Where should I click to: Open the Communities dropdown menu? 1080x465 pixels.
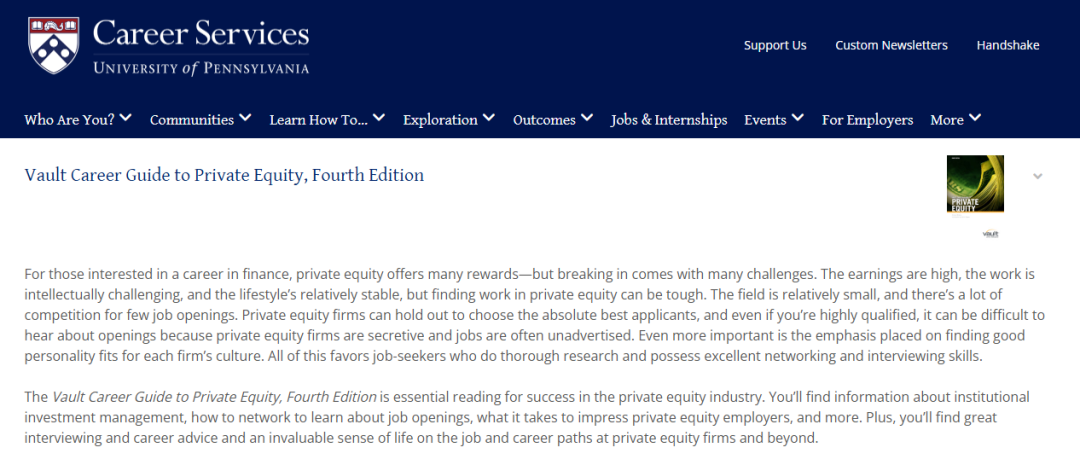(x=200, y=119)
